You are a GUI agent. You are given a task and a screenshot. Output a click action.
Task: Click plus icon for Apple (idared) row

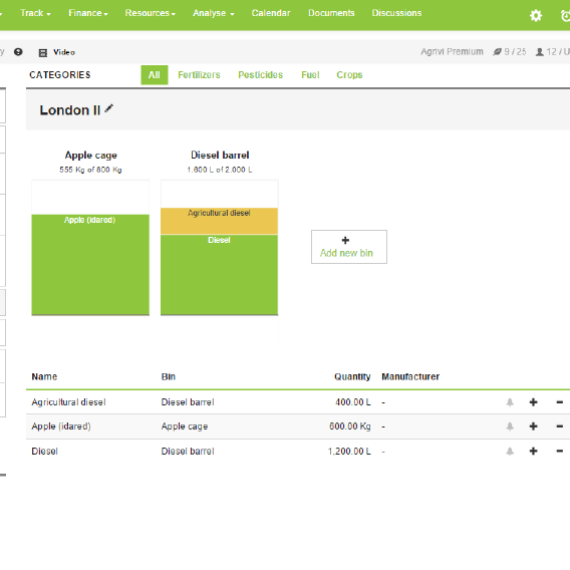pyautogui.click(x=533, y=426)
